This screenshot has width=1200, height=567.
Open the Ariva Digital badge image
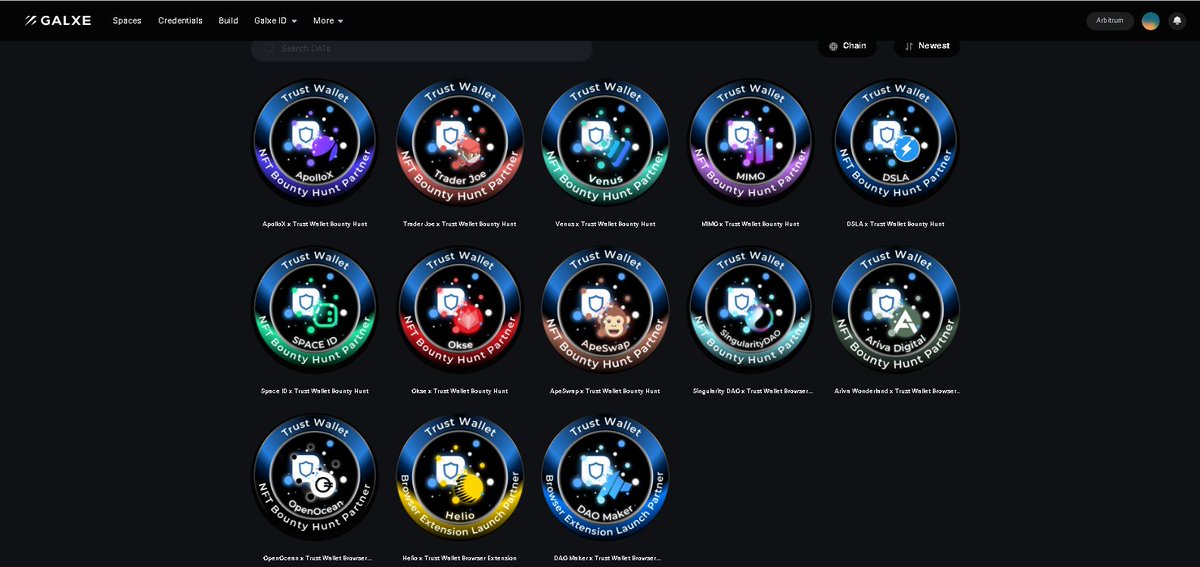[x=896, y=310]
